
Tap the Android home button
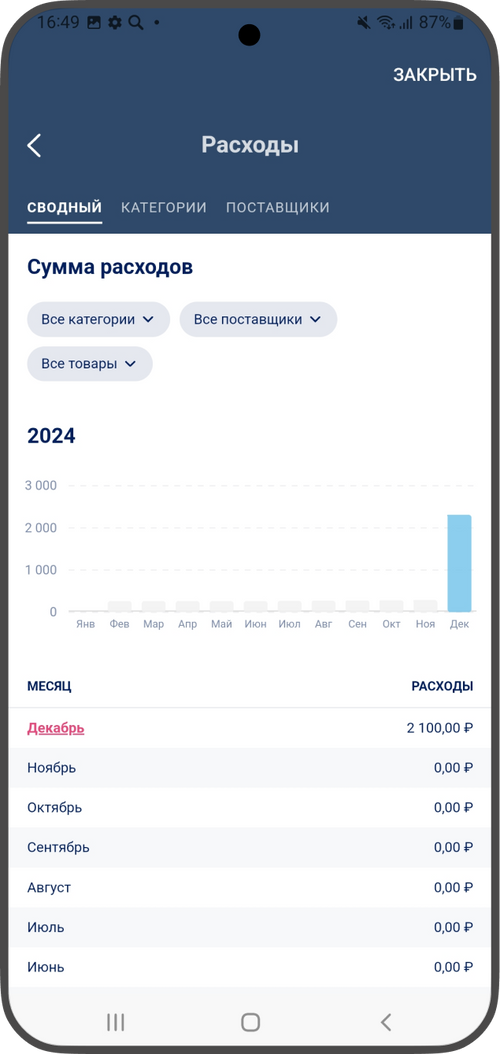(x=250, y=1022)
